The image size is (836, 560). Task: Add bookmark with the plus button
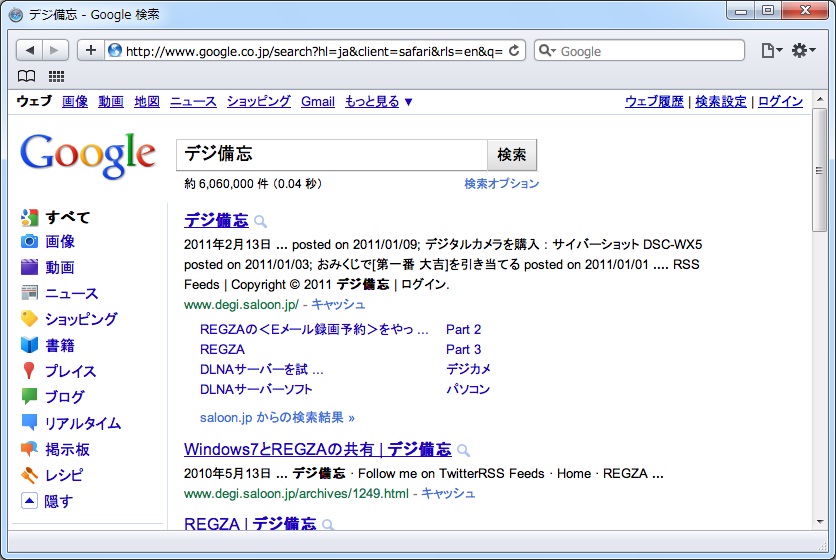click(x=91, y=51)
